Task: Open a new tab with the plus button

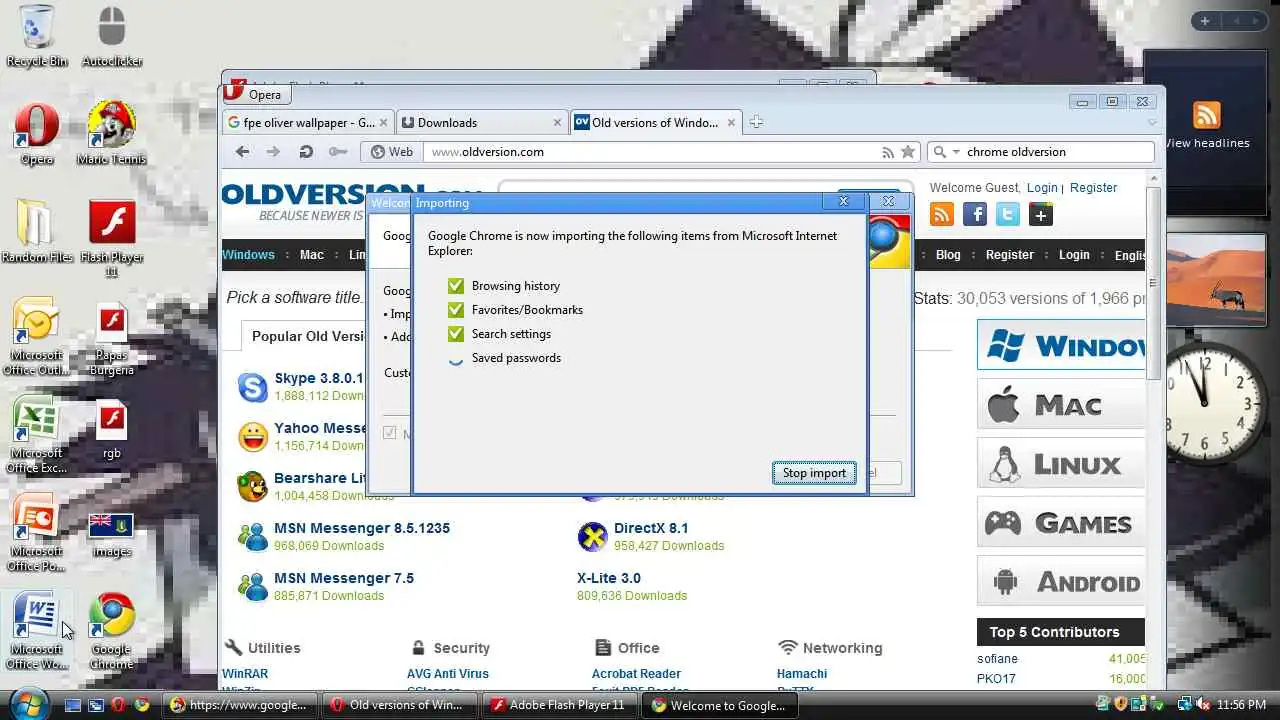Action: click(x=756, y=122)
